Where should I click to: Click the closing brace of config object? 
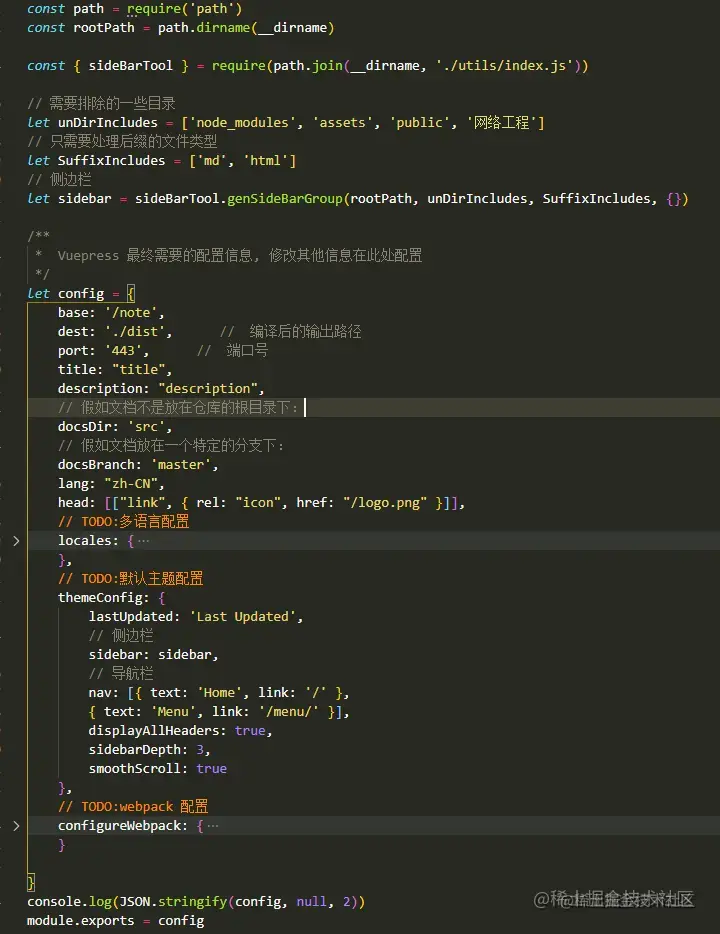tap(31, 883)
